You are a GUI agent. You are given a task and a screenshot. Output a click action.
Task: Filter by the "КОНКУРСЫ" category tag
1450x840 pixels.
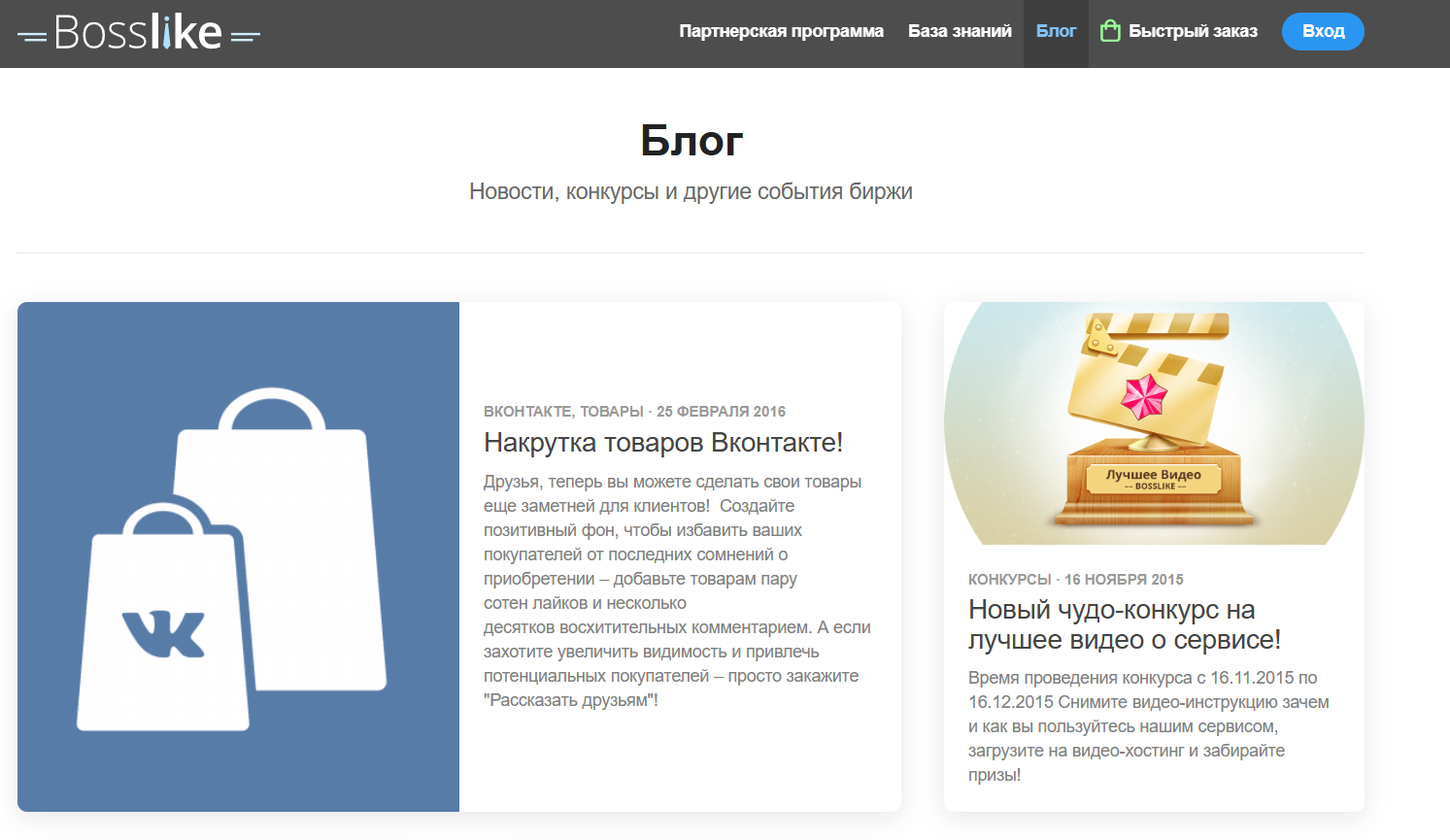click(x=1009, y=580)
